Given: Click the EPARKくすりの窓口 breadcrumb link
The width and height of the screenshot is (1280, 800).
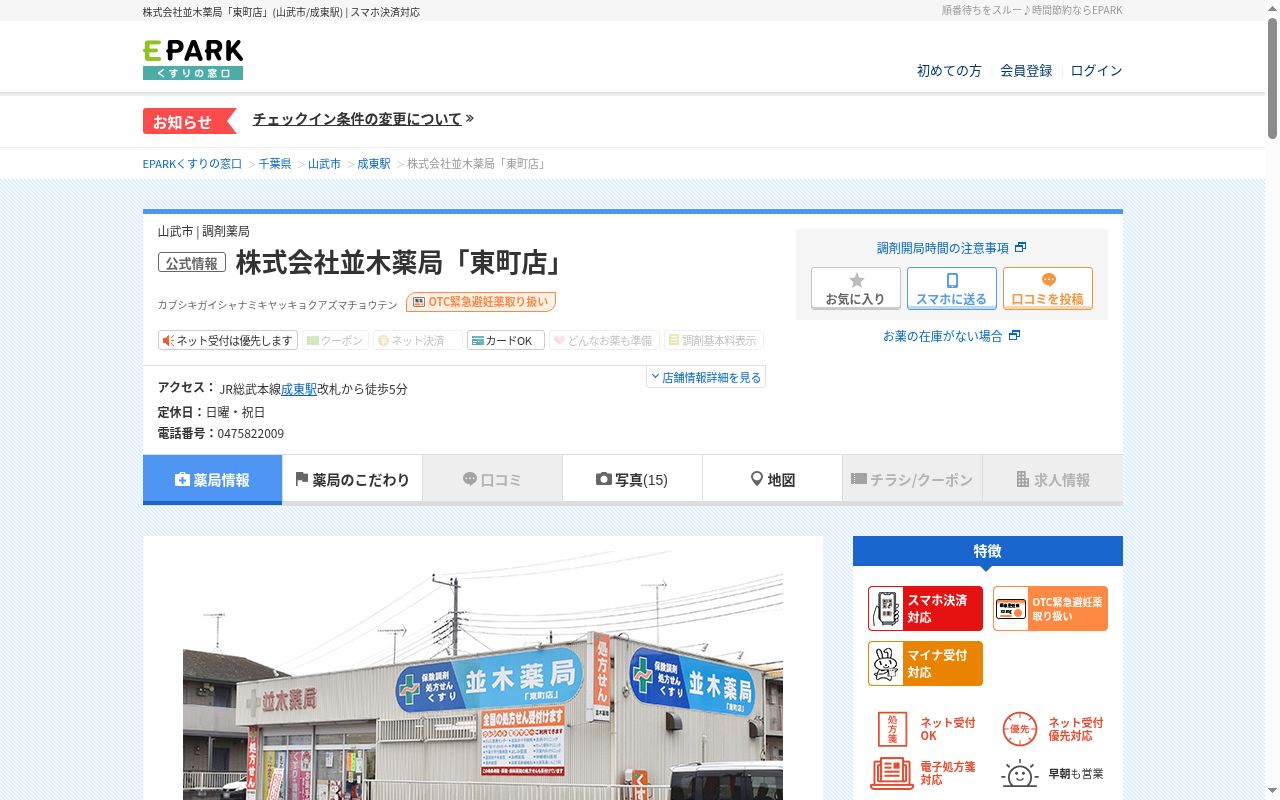Looking at the screenshot, I should point(192,163).
